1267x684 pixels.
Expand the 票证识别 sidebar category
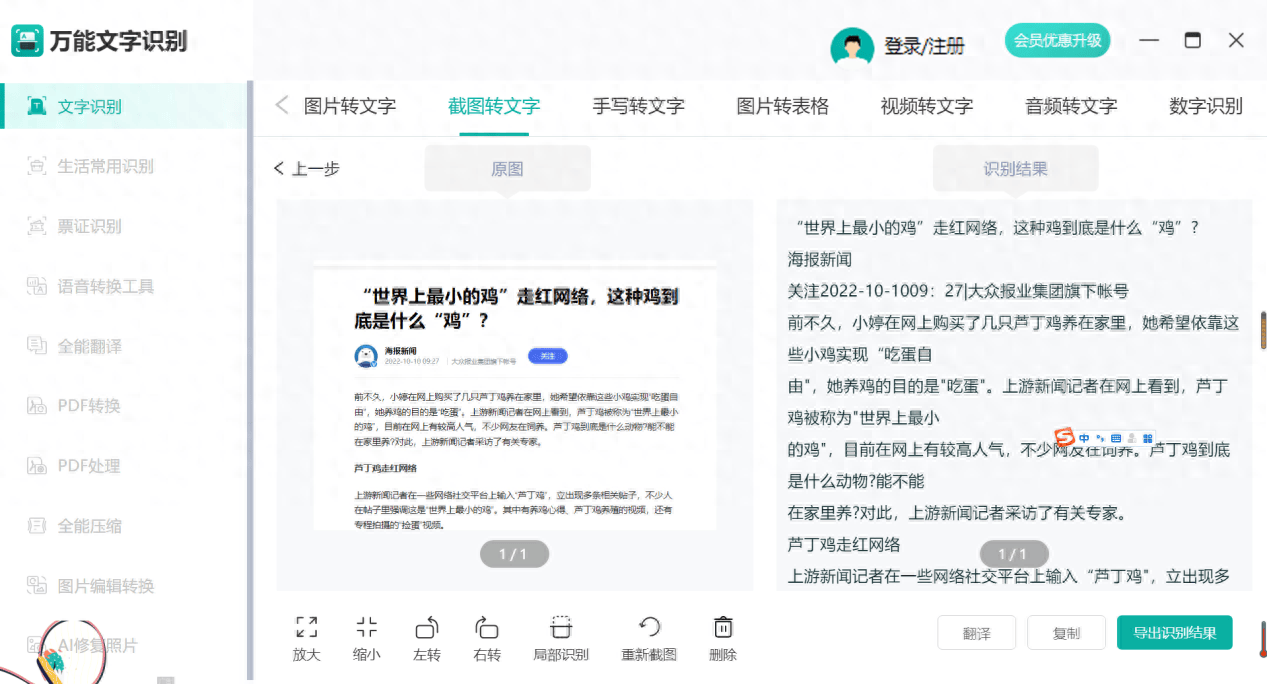(x=89, y=226)
